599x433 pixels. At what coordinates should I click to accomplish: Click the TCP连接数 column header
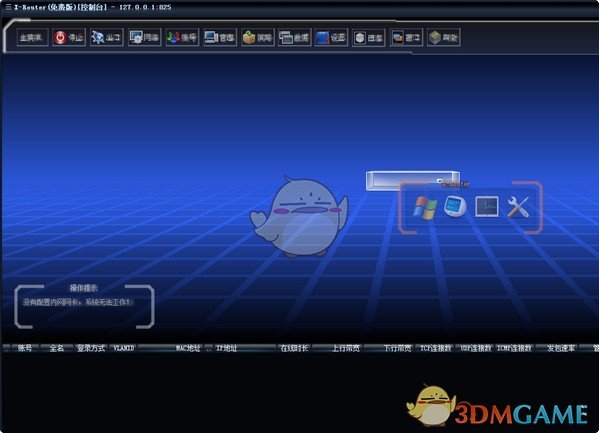pyautogui.click(x=436, y=348)
